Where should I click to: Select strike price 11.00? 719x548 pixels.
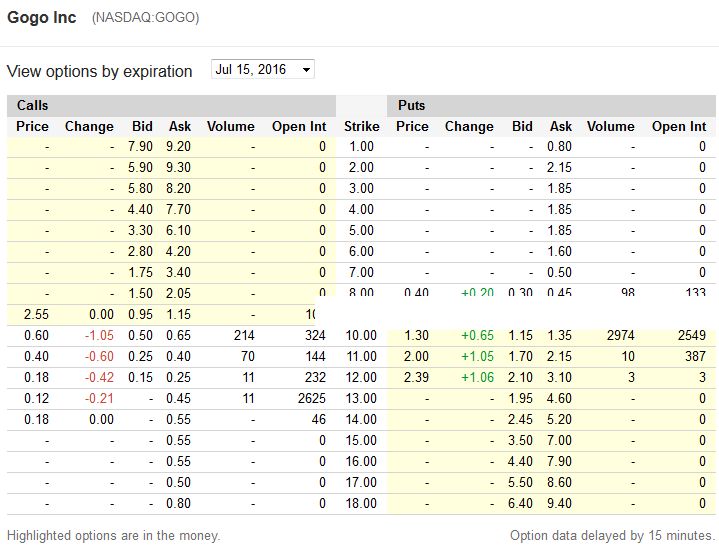click(x=361, y=356)
